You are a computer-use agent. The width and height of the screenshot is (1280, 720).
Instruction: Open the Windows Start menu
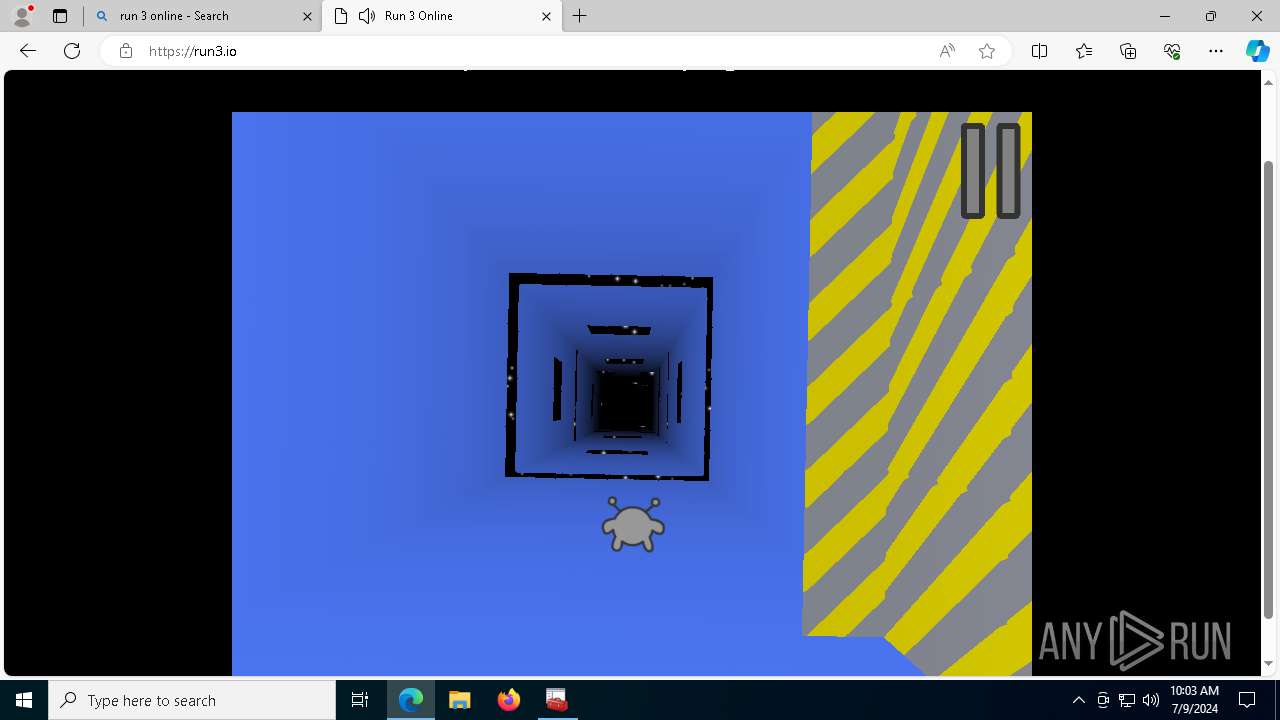tap(24, 700)
